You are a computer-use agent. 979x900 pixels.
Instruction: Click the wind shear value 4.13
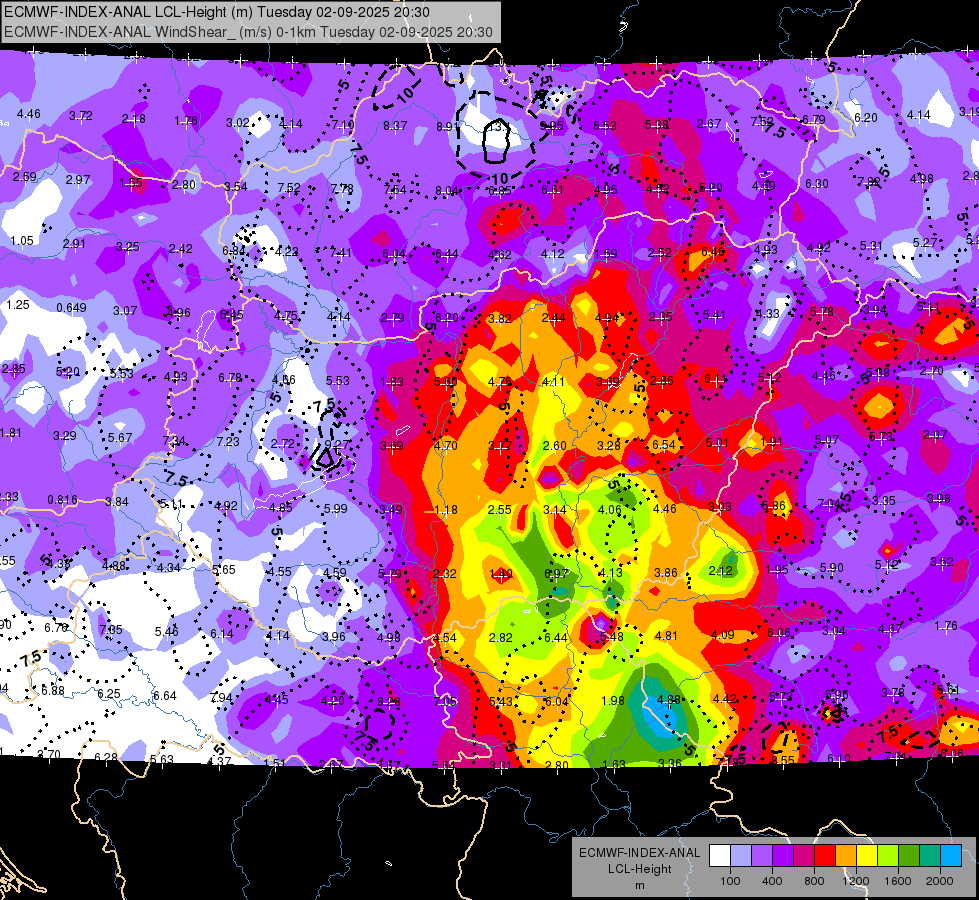pyautogui.click(x=611, y=573)
